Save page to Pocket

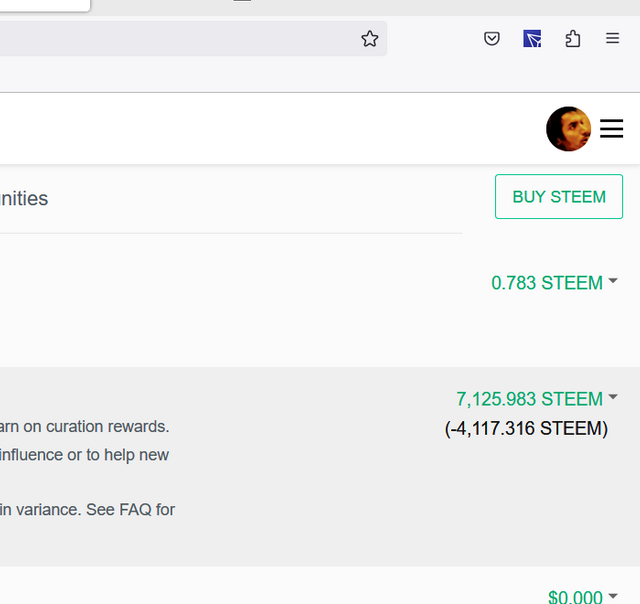coord(492,39)
